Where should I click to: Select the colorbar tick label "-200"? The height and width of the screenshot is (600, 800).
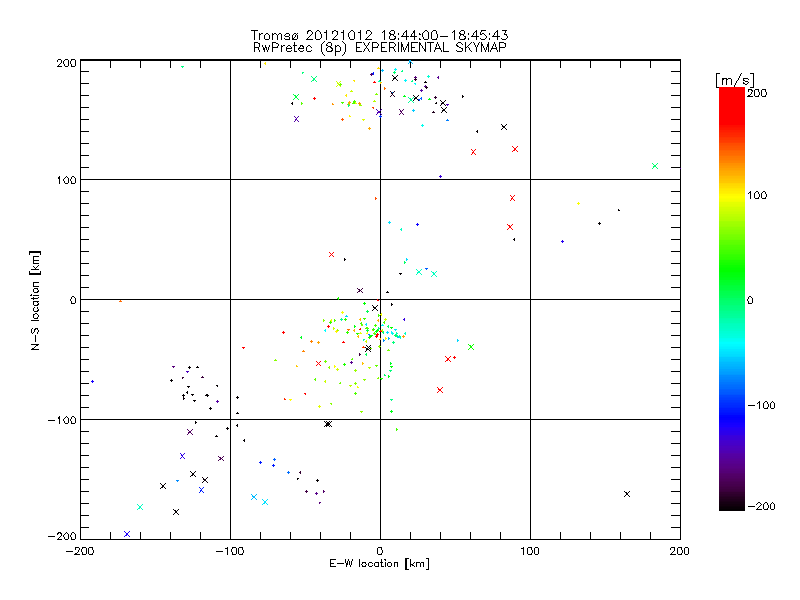click(761, 506)
